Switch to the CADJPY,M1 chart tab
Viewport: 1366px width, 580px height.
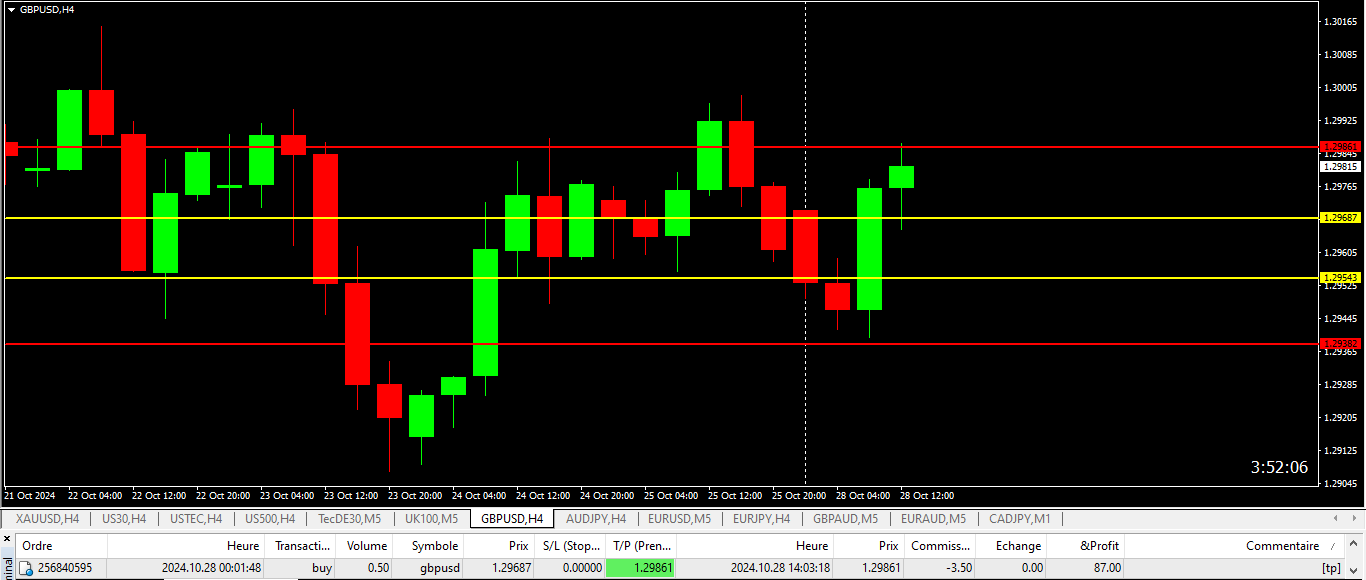[1020, 519]
